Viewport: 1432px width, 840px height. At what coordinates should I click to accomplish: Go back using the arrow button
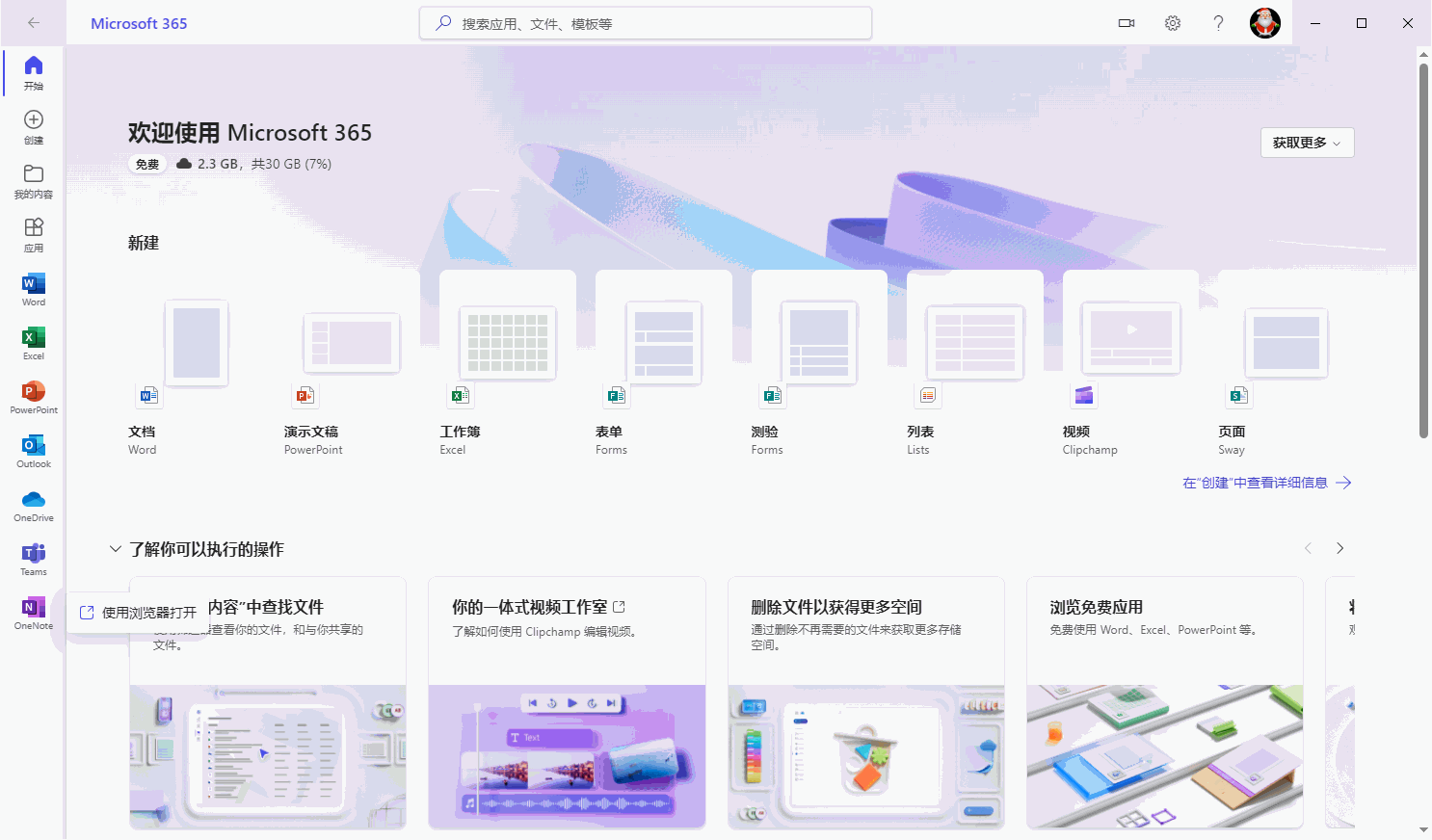(x=34, y=23)
